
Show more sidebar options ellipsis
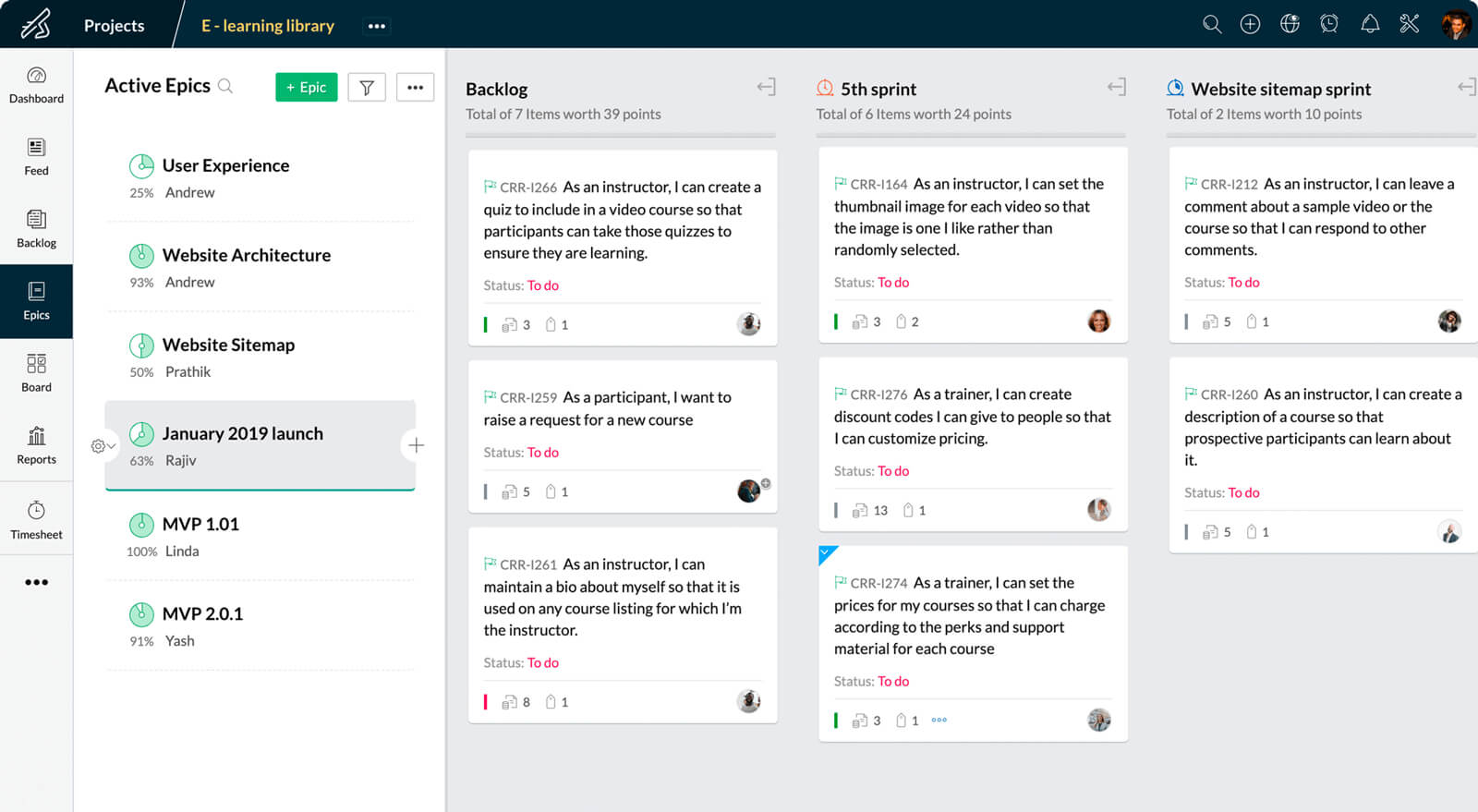(36, 582)
